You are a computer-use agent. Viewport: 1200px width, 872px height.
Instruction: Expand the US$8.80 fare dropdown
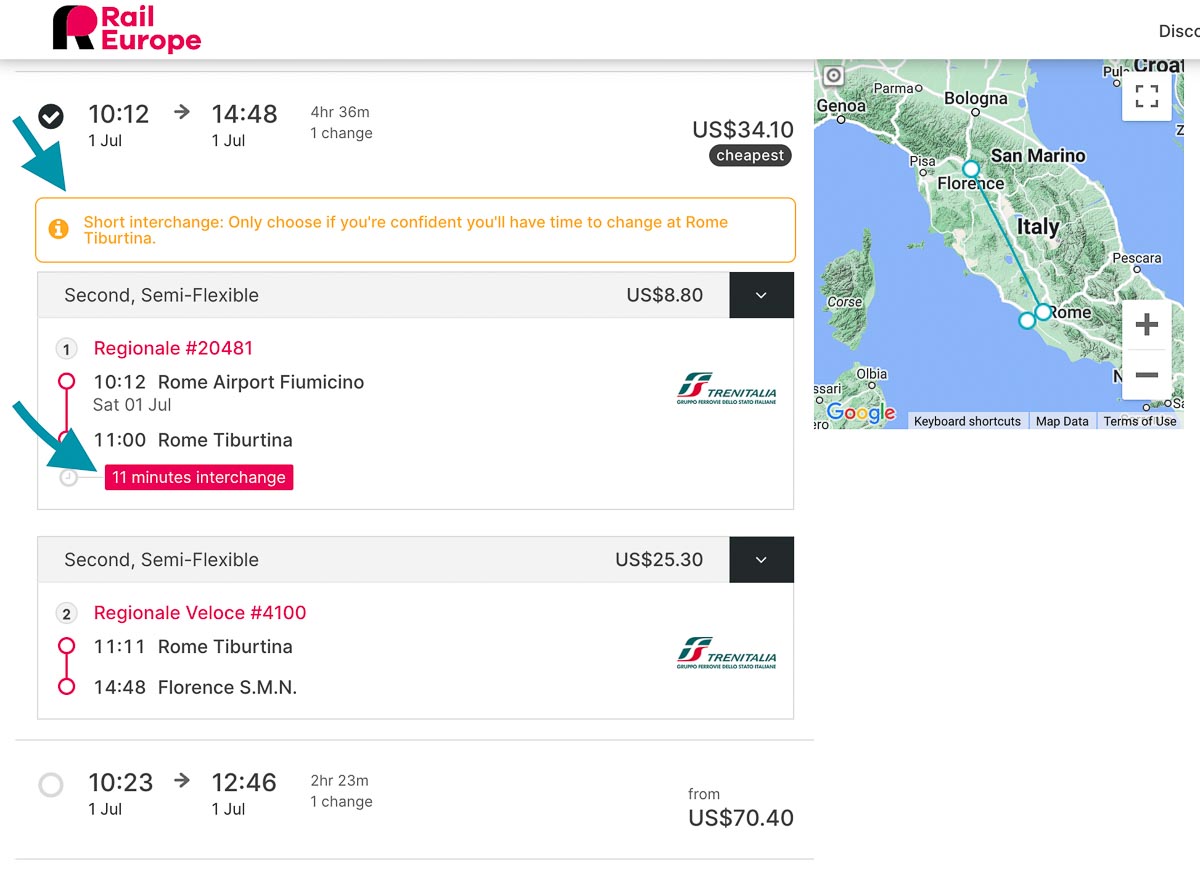tap(761, 295)
